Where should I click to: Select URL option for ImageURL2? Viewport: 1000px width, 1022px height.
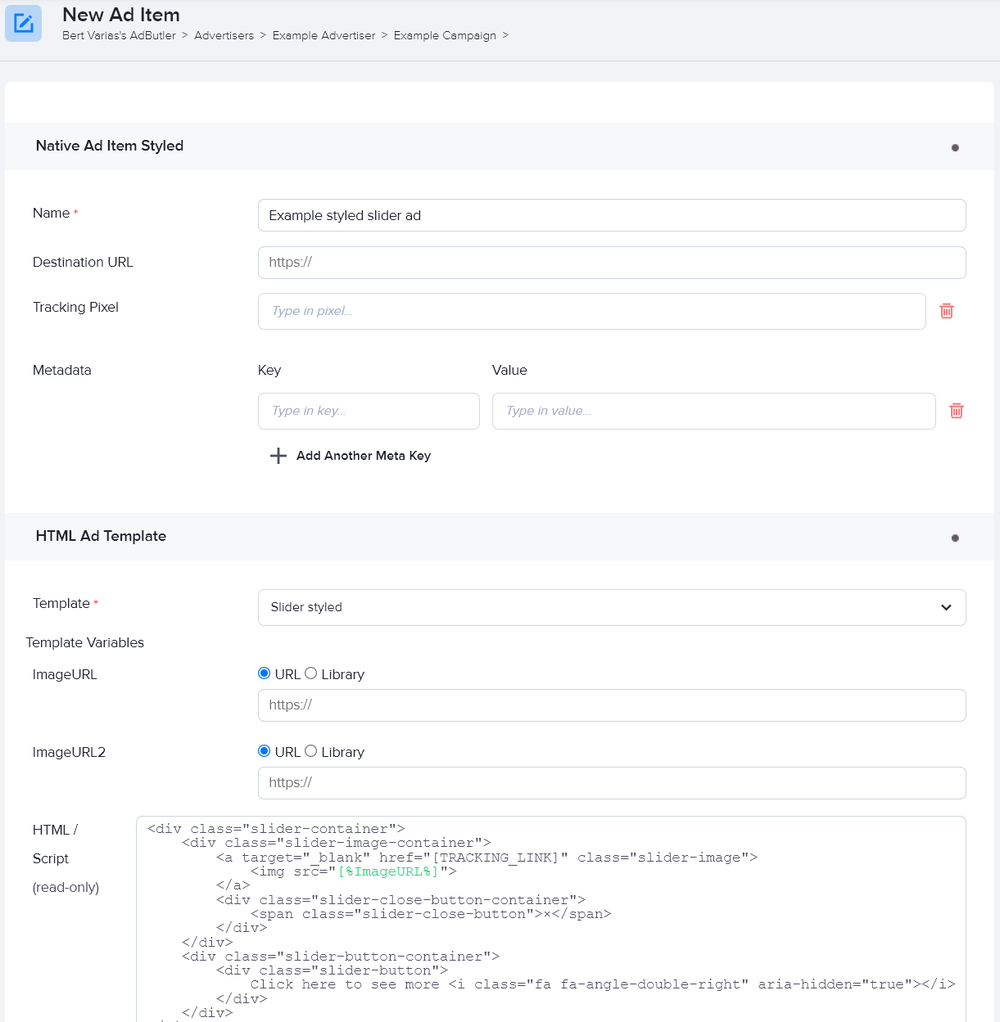264,751
